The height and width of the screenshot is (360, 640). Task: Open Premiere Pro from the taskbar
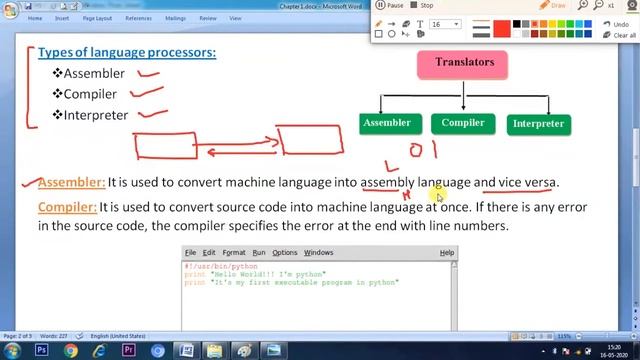click(x=129, y=350)
